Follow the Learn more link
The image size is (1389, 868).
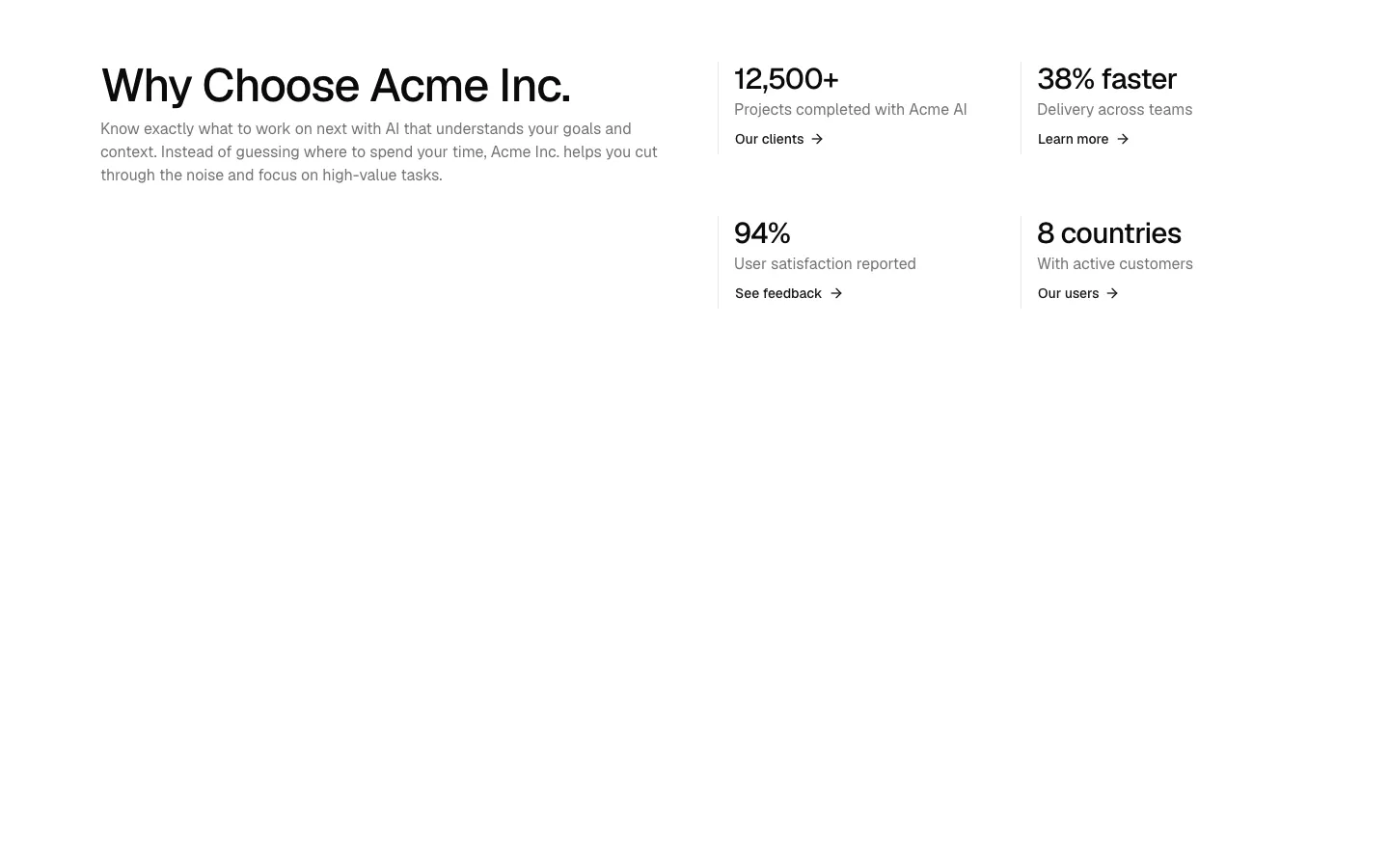coord(1083,139)
